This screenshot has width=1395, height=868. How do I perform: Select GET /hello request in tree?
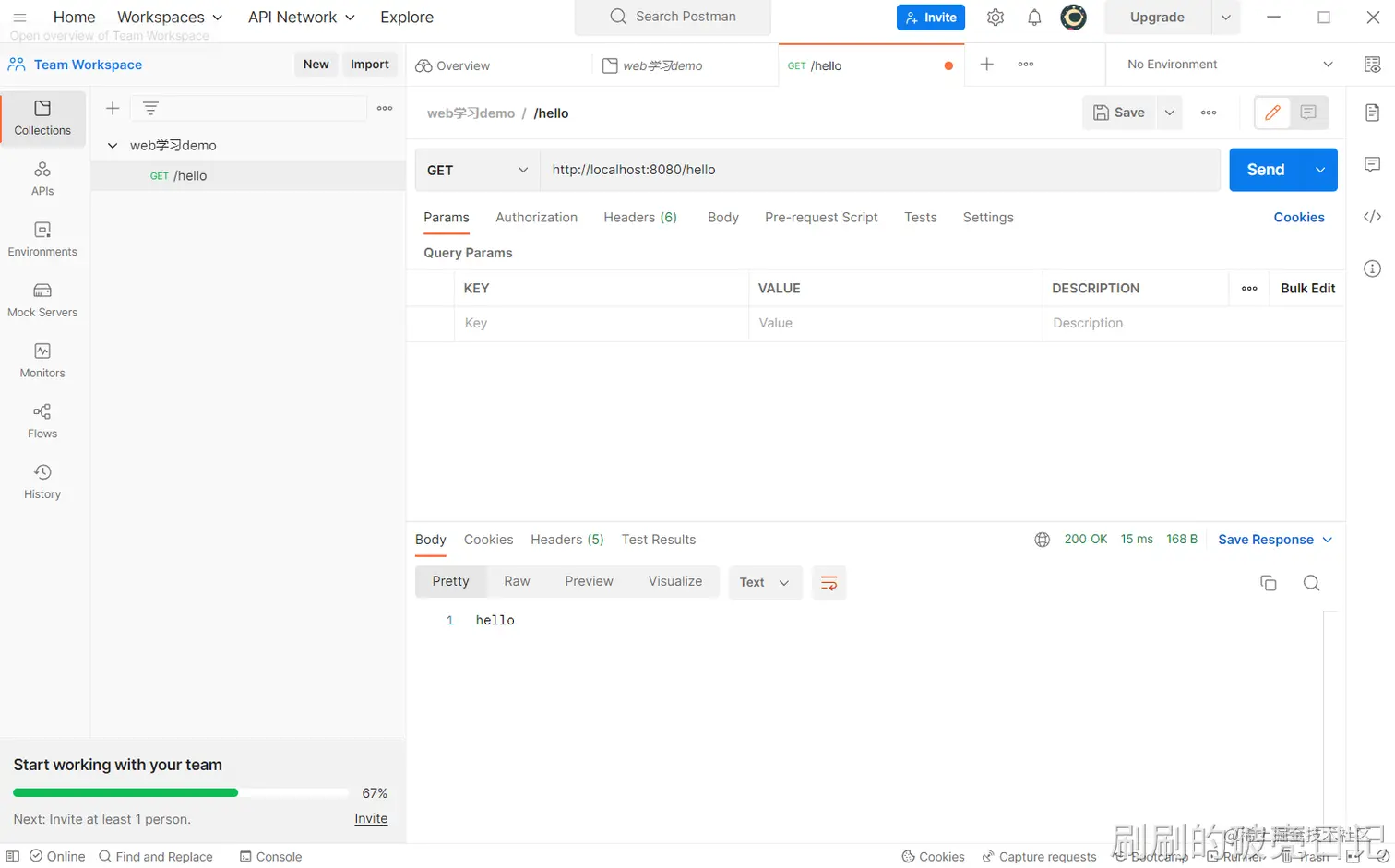click(248, 175)
